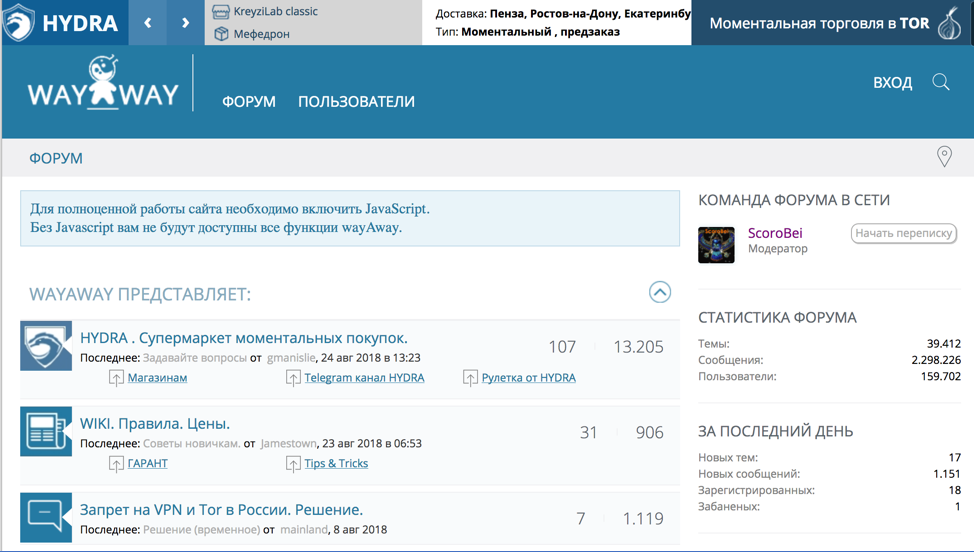Screen dimensions: 974x552
Task: Open Tips & Tricks subforum link
Action: pos(336,463)
